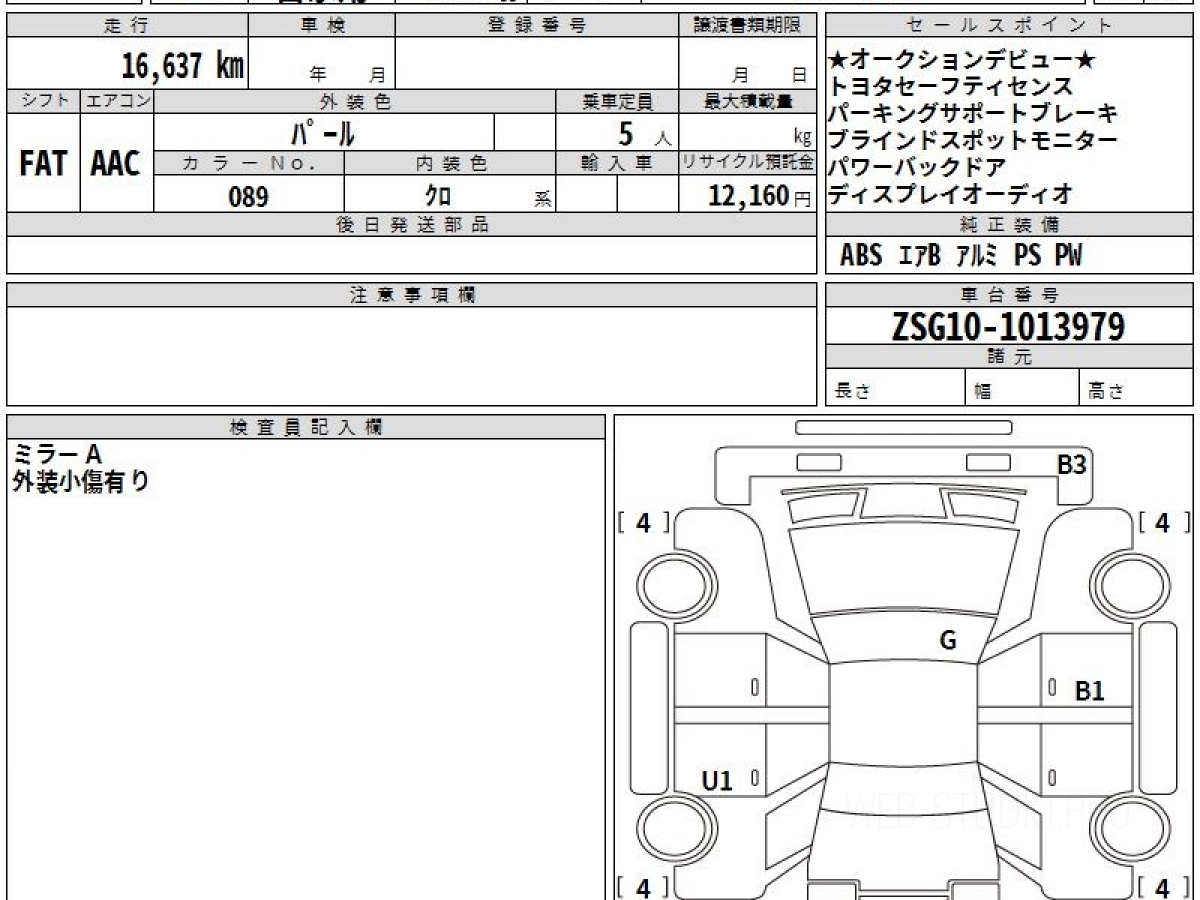The height and width of the screenshot is (900, 1200).
Task: Click the 16,637 km mileage value
Action: [x=182, y=67]
